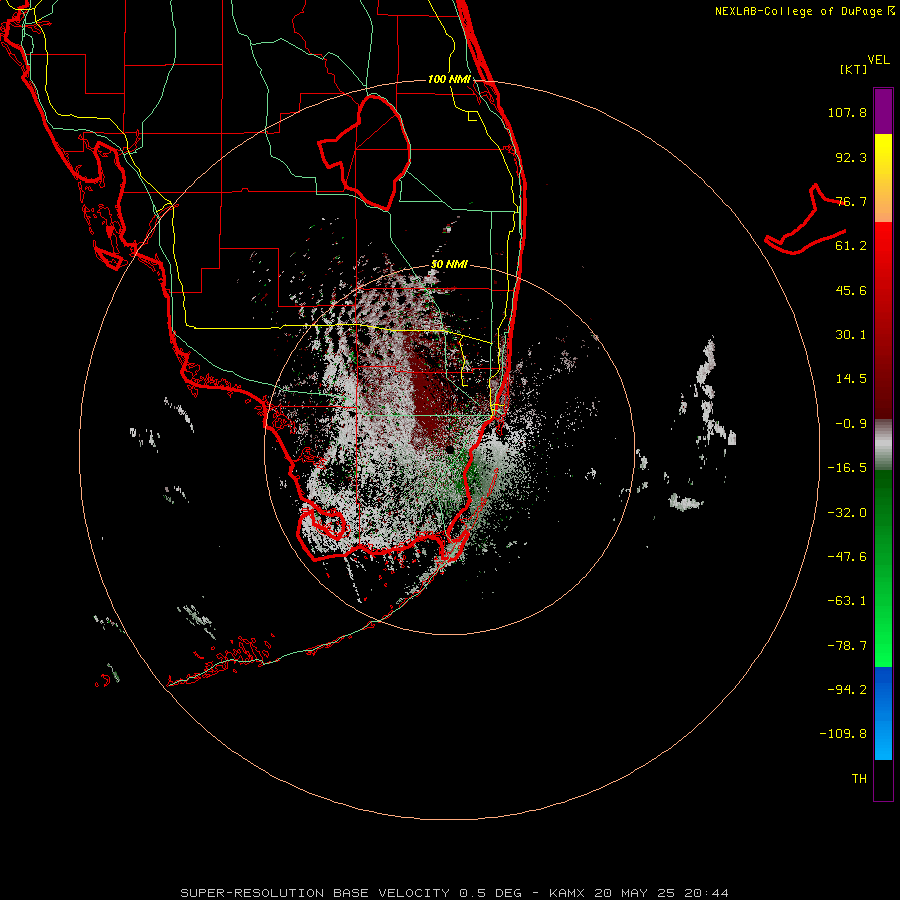Click the 100 NMI range ring label
900x900 pixels.
click(x=449, y=79)
